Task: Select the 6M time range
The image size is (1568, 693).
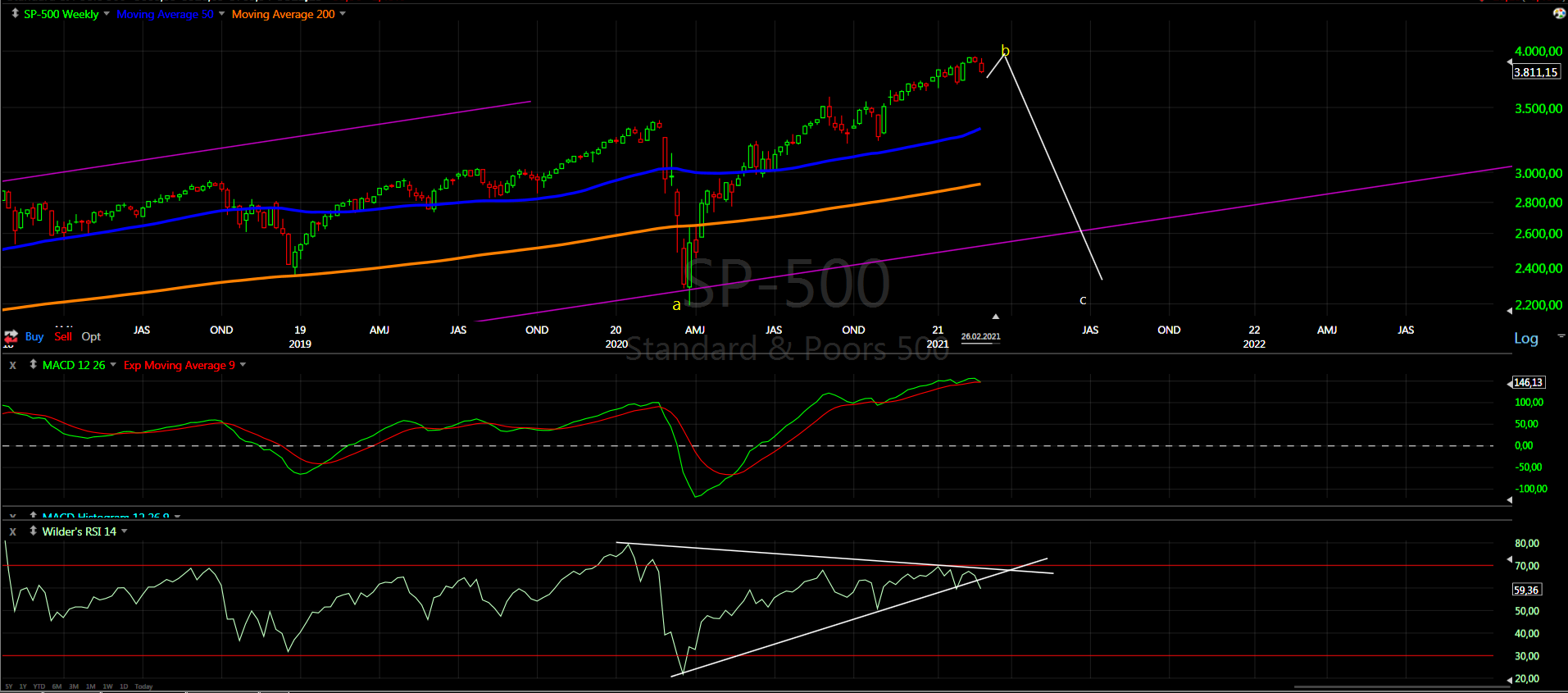Action: [x=57, y=686]
